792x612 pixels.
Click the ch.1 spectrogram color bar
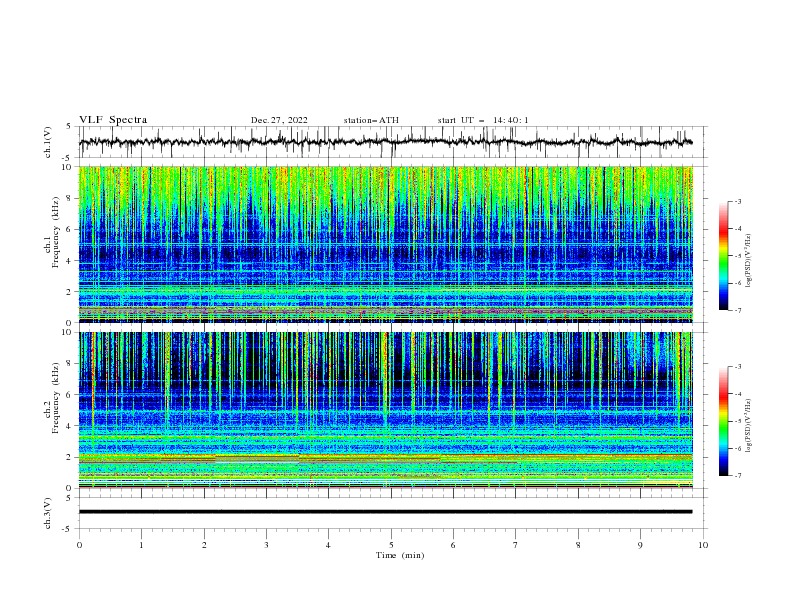[x=723, y=256]
